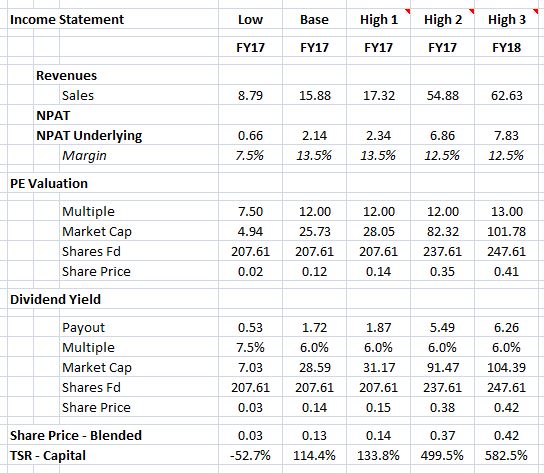Select the High 3 TSR cell 582.5%
The width and height of the screenshot is (544, 473).
click(x=507, y=455)
